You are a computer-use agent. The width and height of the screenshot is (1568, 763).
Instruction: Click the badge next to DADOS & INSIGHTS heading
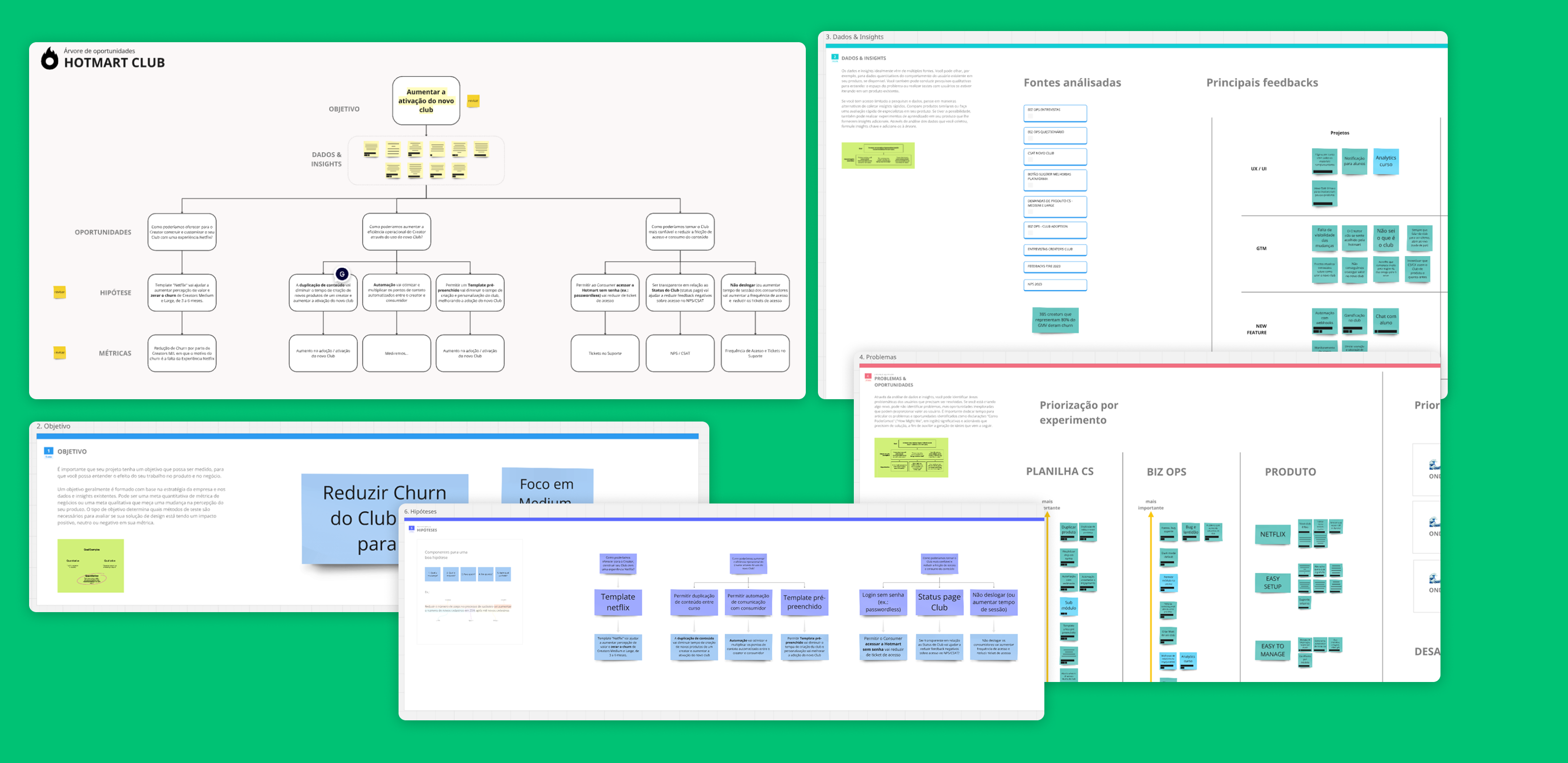(x=834, y=57)
